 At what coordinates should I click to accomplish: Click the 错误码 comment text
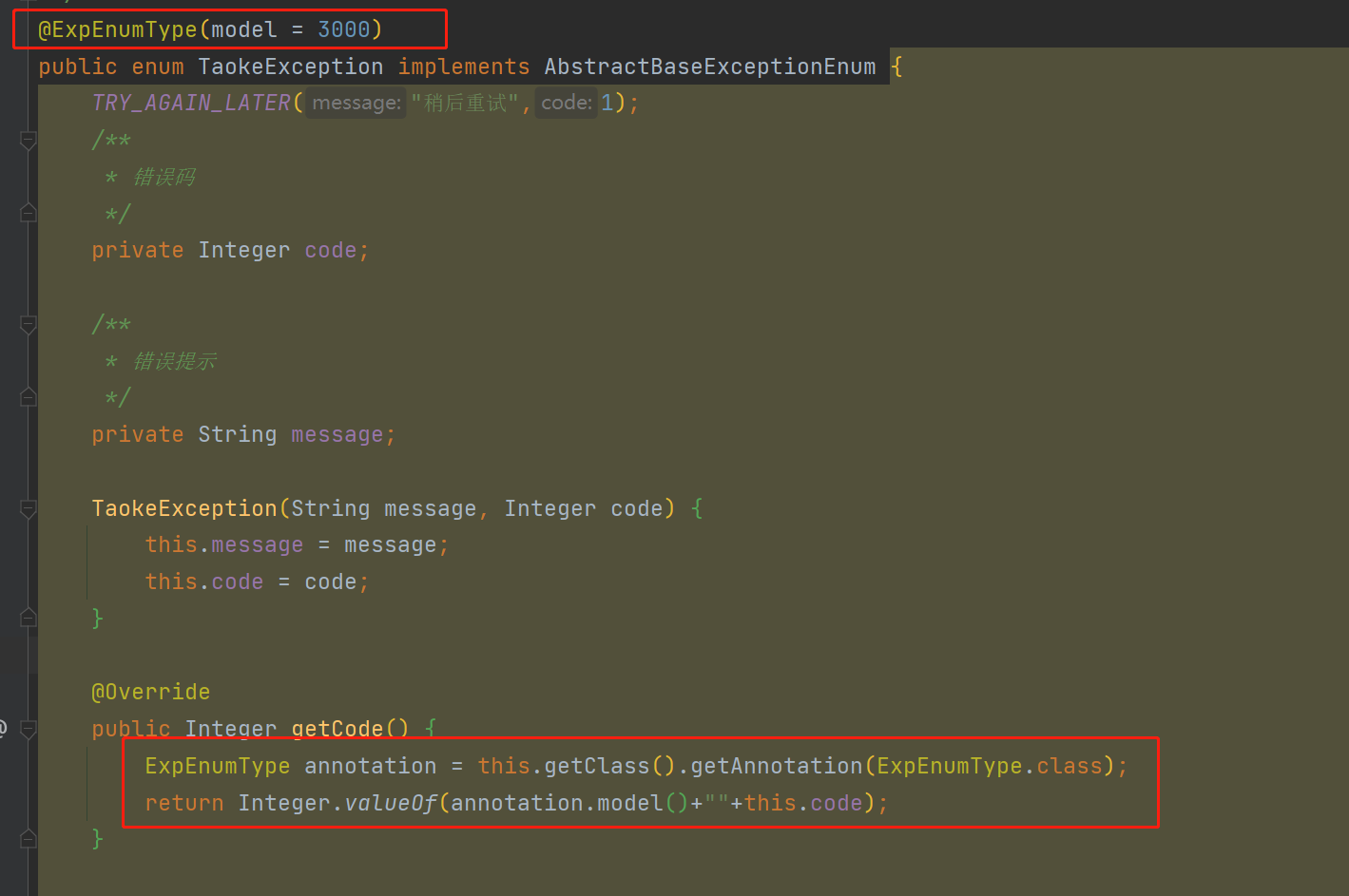pyautogui.click(x=164, y=177)
